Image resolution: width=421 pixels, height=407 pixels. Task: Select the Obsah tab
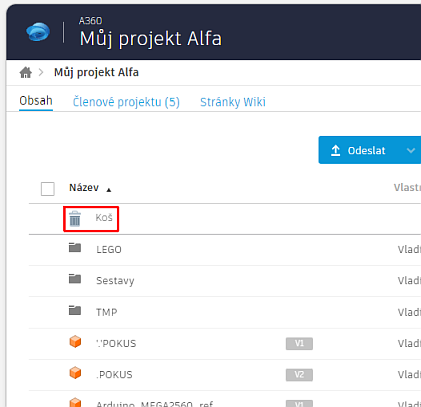[36, 101]
